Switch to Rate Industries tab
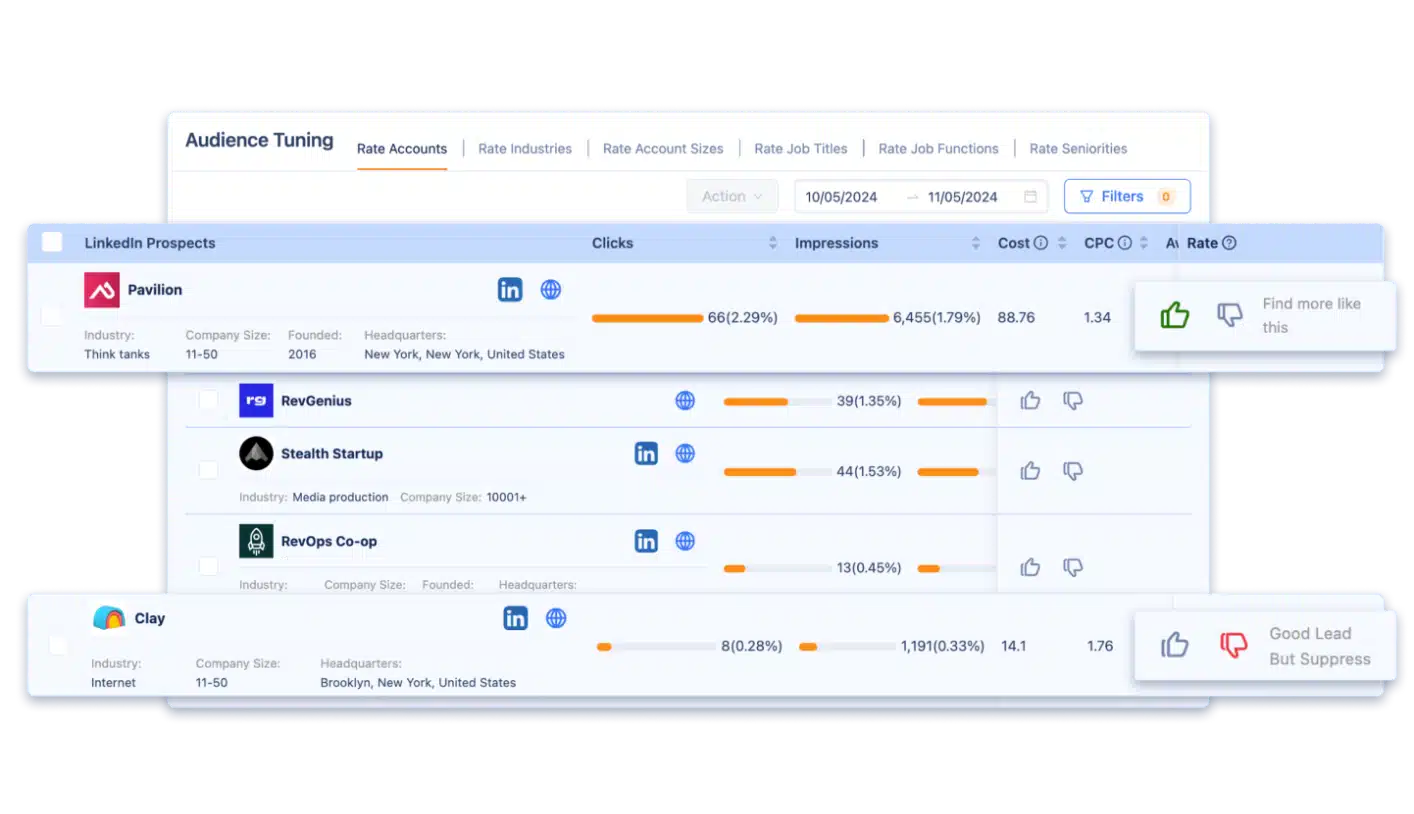The height and width of the screenshot is (814, 1414). 524,149
